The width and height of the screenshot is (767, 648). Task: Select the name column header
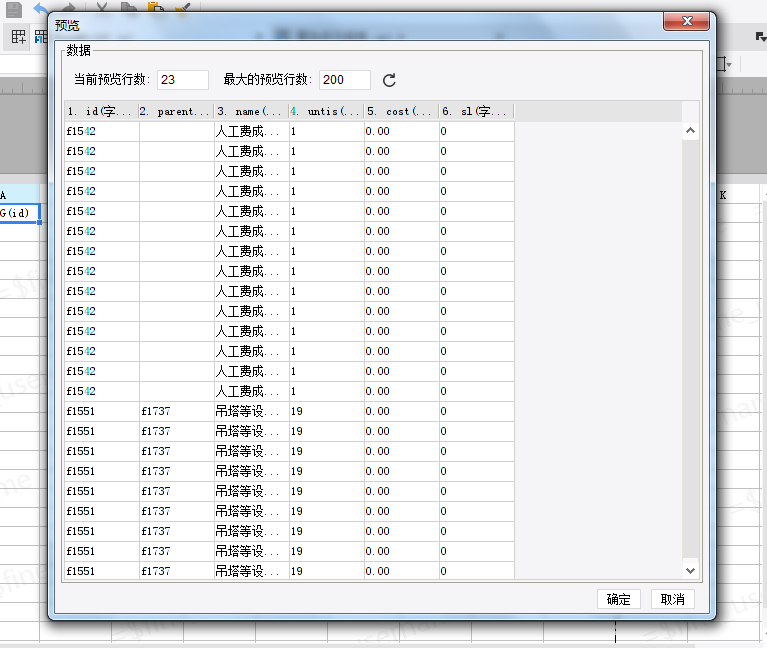click(251, 112)
